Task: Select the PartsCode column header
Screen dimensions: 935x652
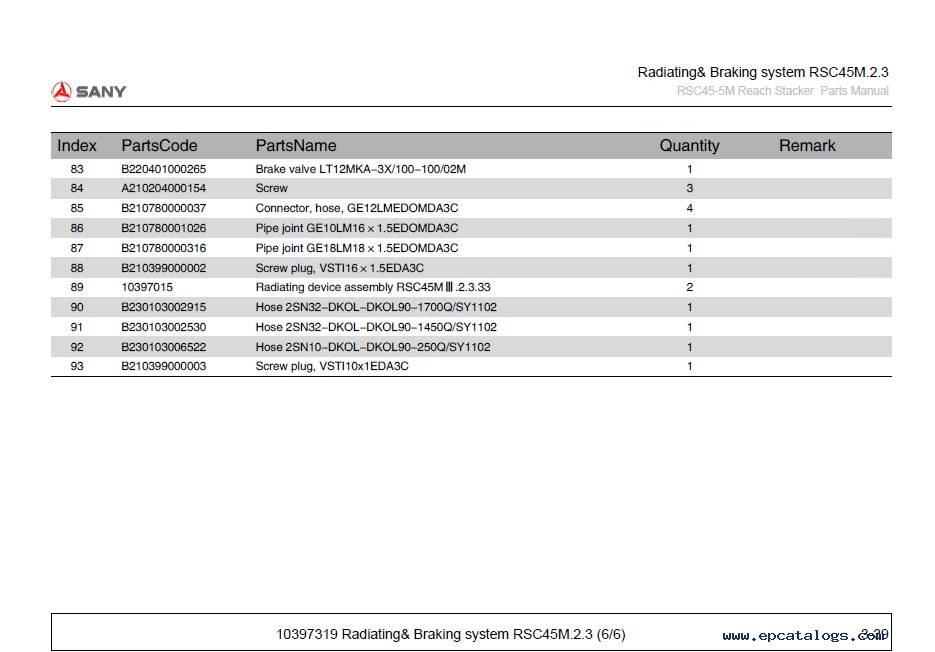Action: pos(159,146)
